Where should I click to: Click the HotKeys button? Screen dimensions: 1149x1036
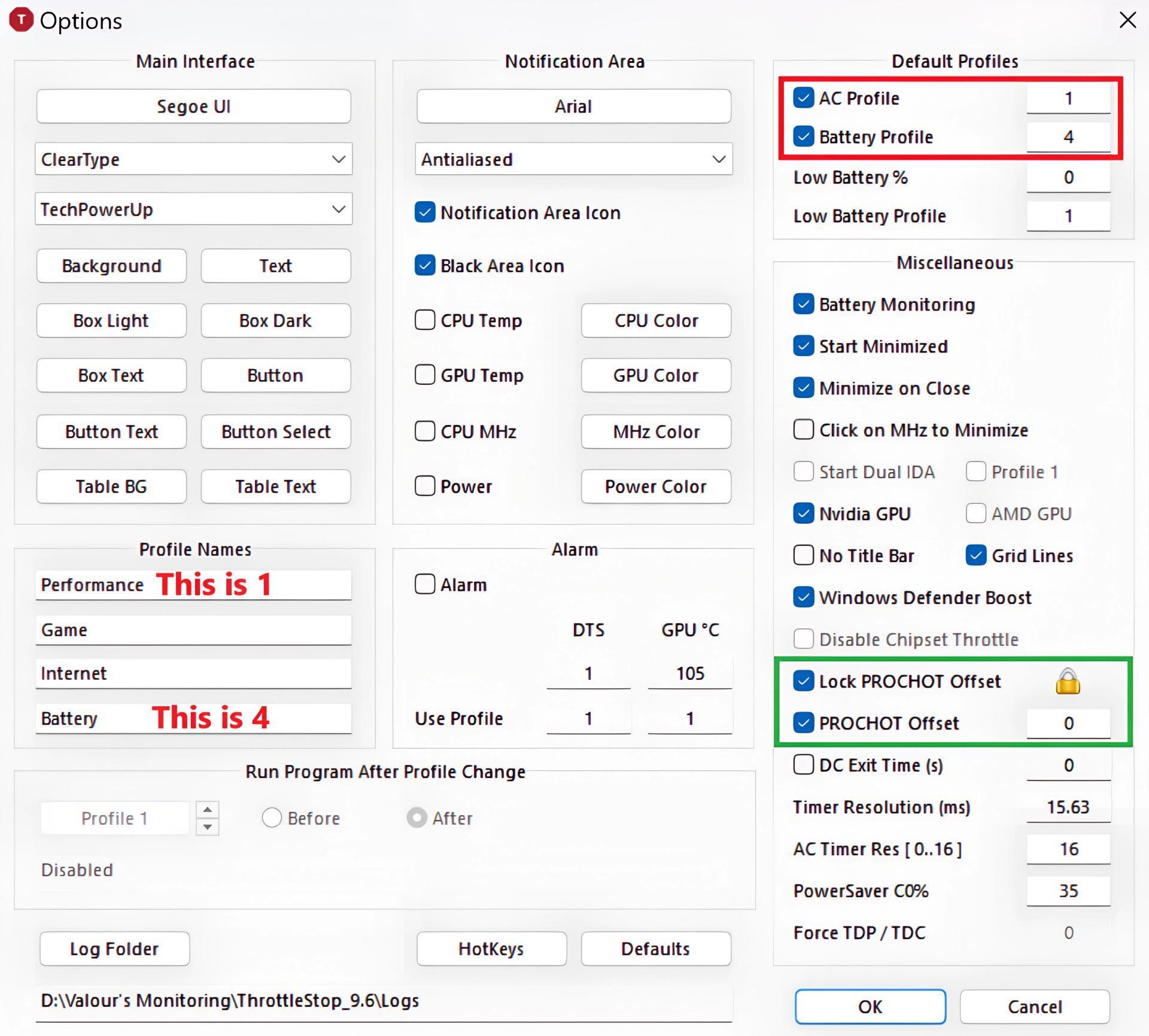pos(491,949)
